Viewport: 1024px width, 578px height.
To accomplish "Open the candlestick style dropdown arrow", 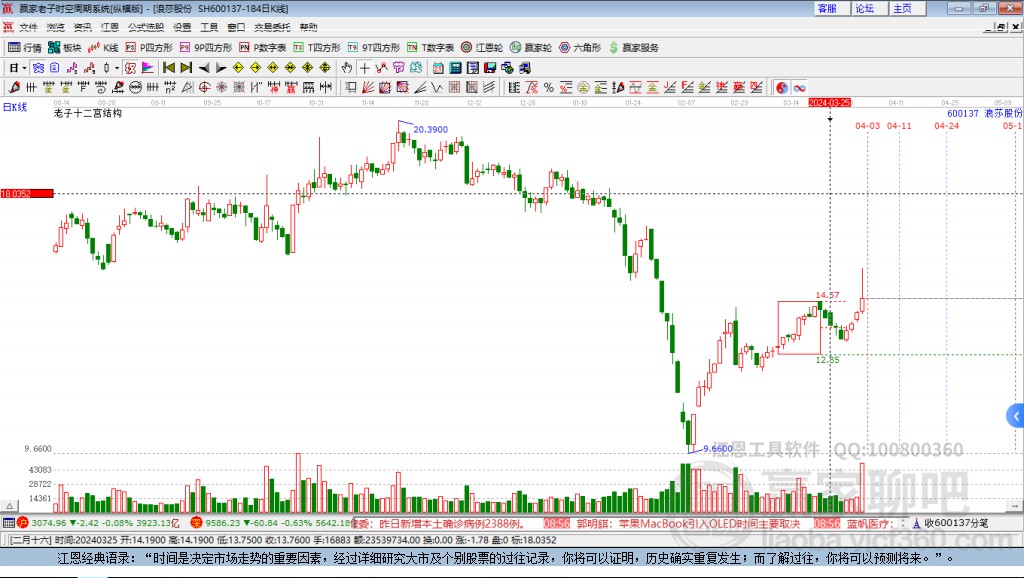I will (x=117, y=68).
